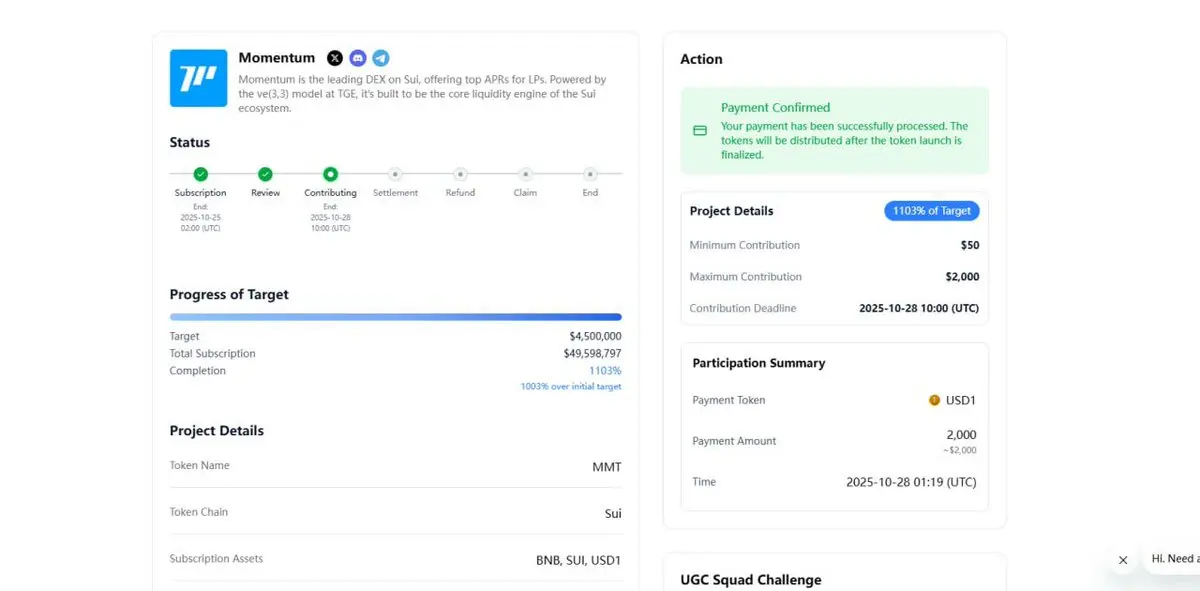Click the Refund step marker
Screen dimensions: 1200x591
(460, 174)
